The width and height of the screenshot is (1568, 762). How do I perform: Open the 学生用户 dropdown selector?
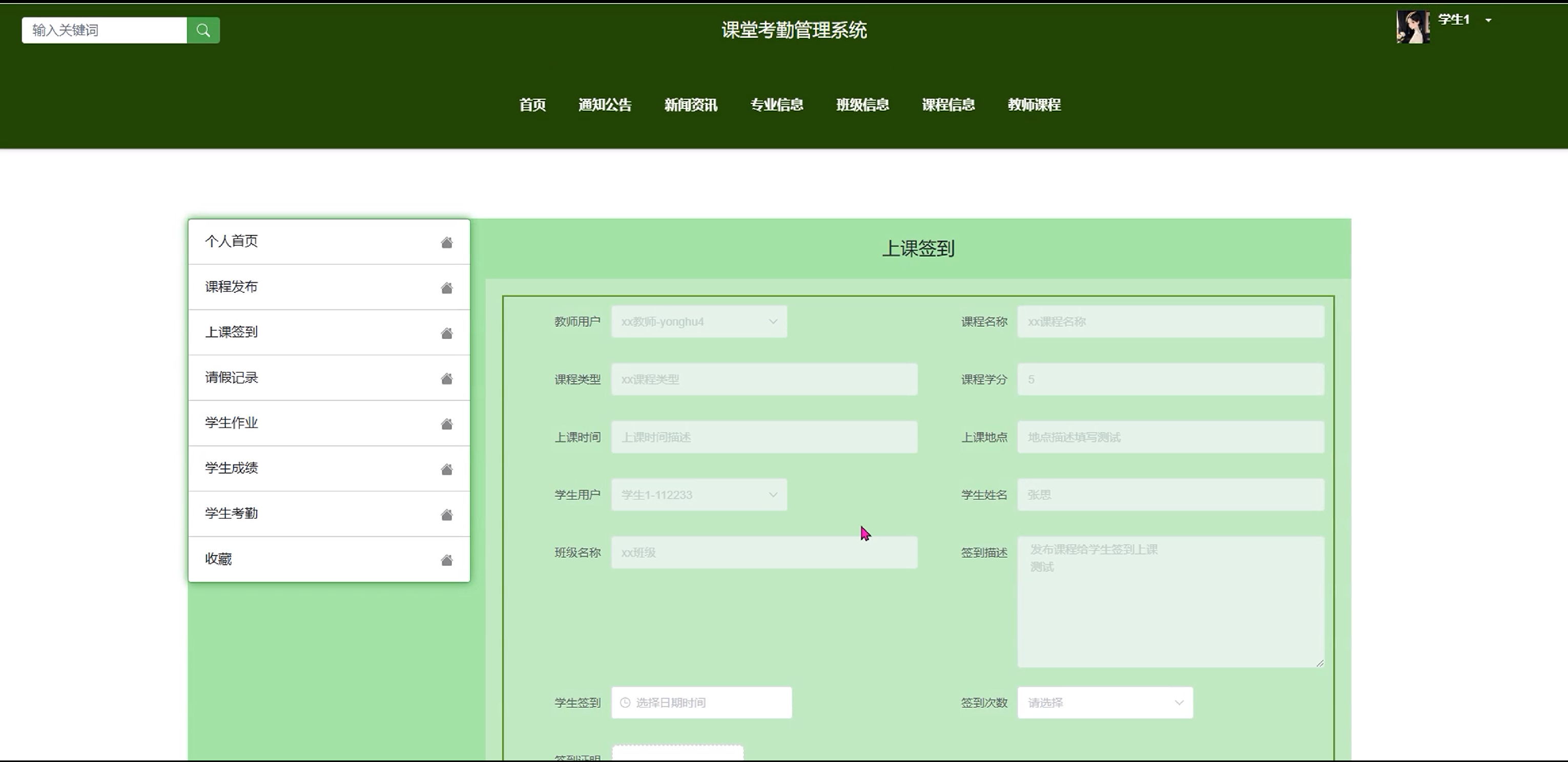point(699,495)
